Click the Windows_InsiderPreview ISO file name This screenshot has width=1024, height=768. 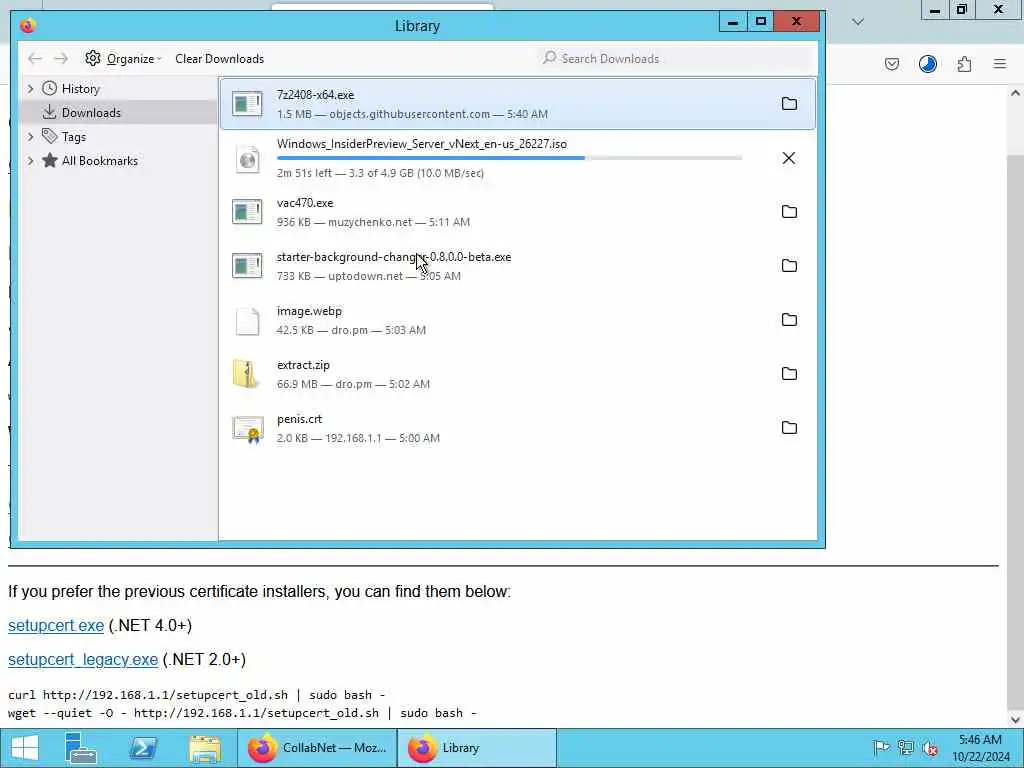coord(422,144)
